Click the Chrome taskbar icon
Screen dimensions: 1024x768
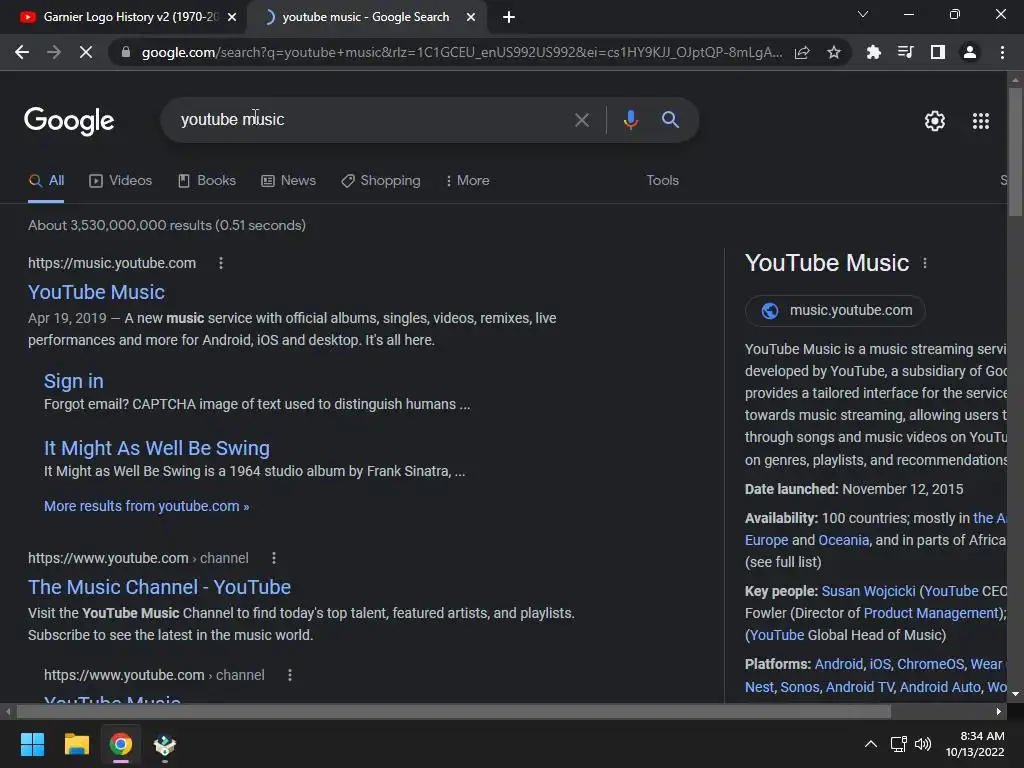[x=120, y=744]
